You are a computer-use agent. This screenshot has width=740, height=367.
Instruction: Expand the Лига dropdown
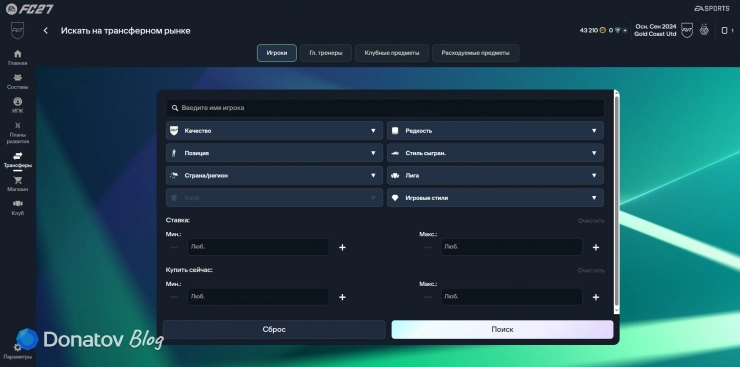(x=495, y=175)
